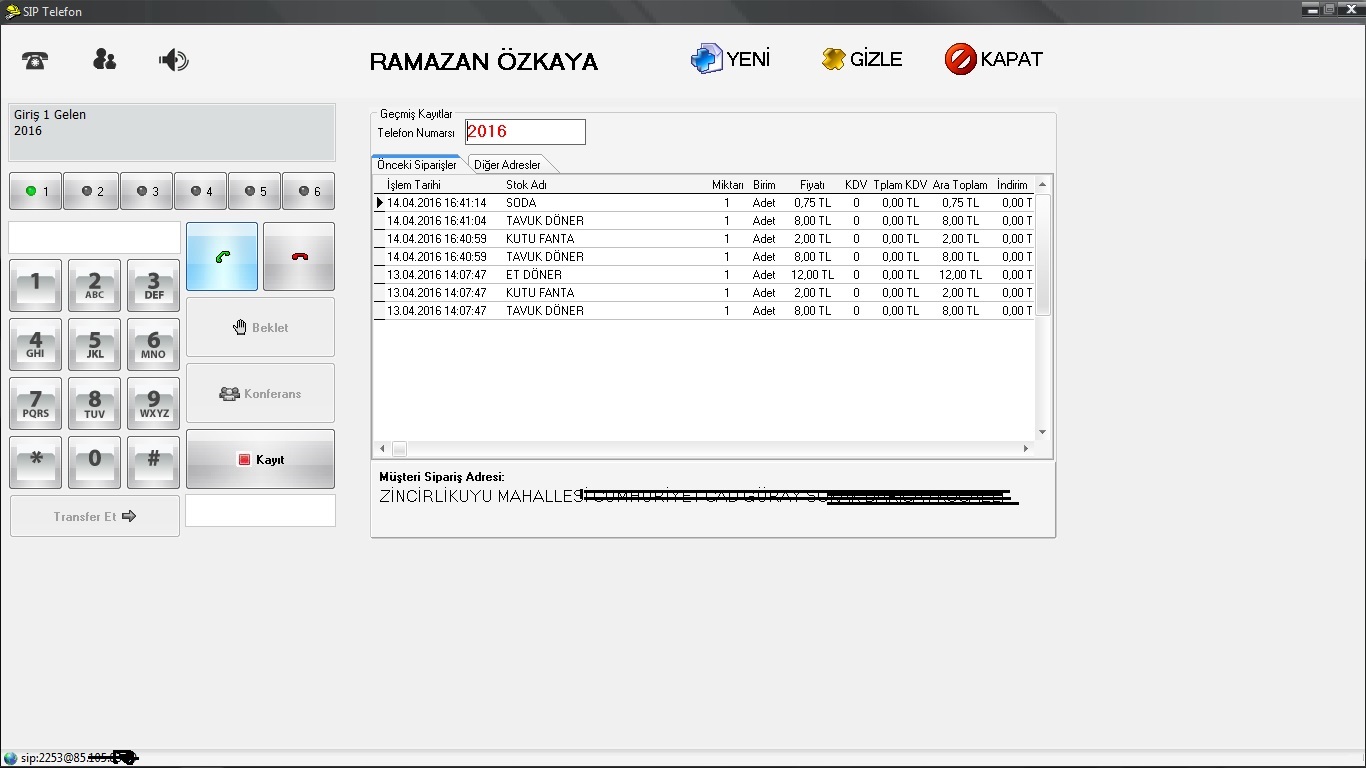Select line 1 indicator button
The height and width of the screenshot is (768, 1366).
tap(36, 191)
